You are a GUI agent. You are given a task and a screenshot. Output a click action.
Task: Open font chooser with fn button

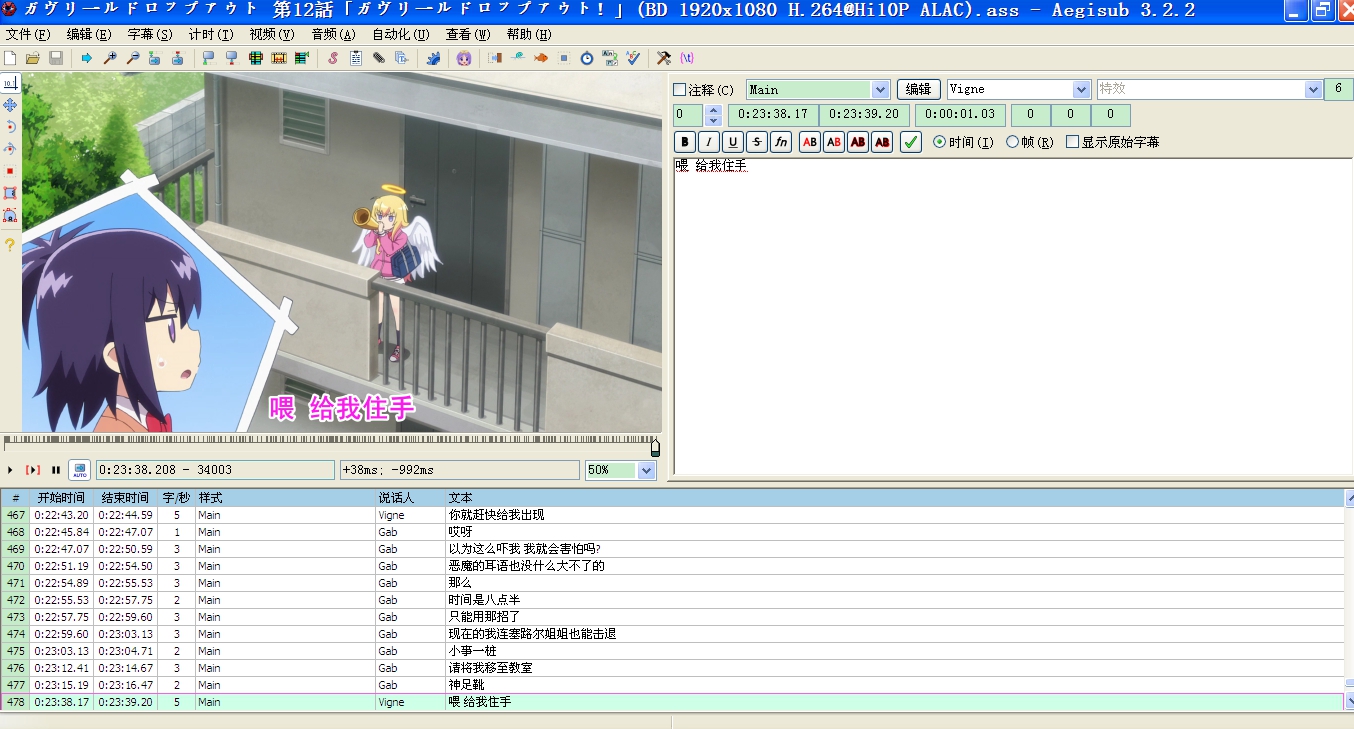point(781,142)
